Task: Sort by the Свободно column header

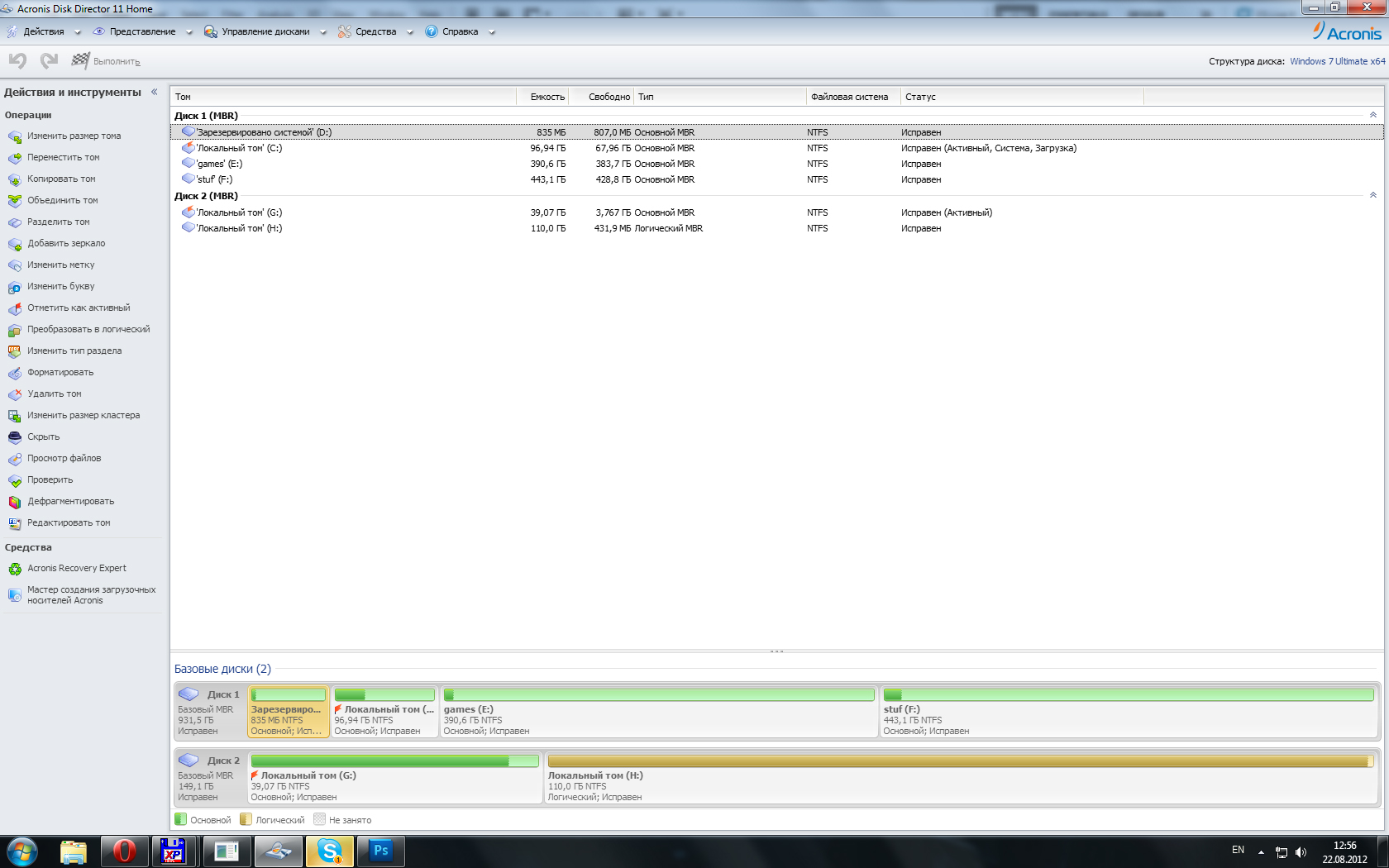Action: click(x=602, y=97)
